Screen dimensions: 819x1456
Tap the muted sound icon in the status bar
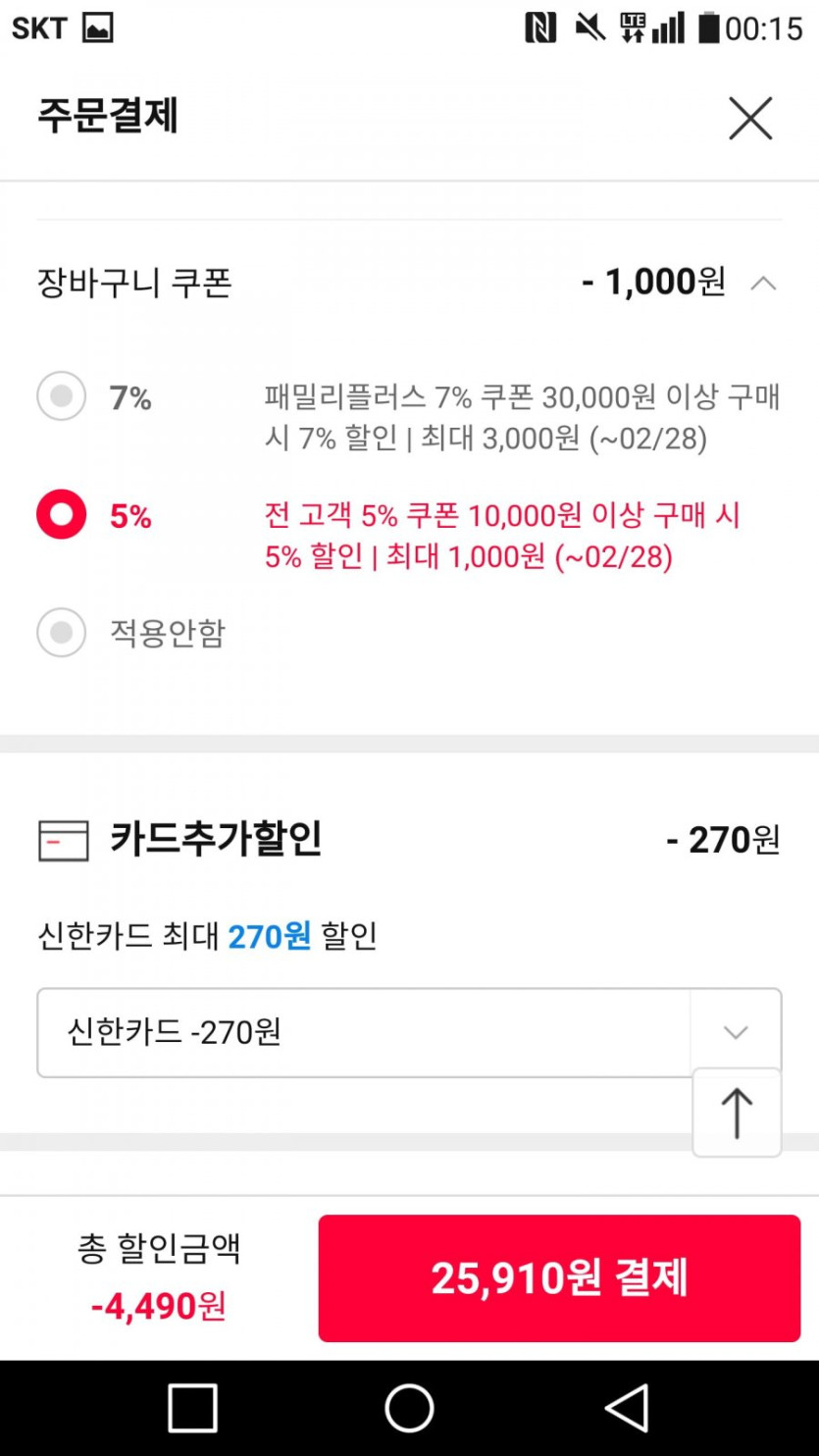pos(589,28)
